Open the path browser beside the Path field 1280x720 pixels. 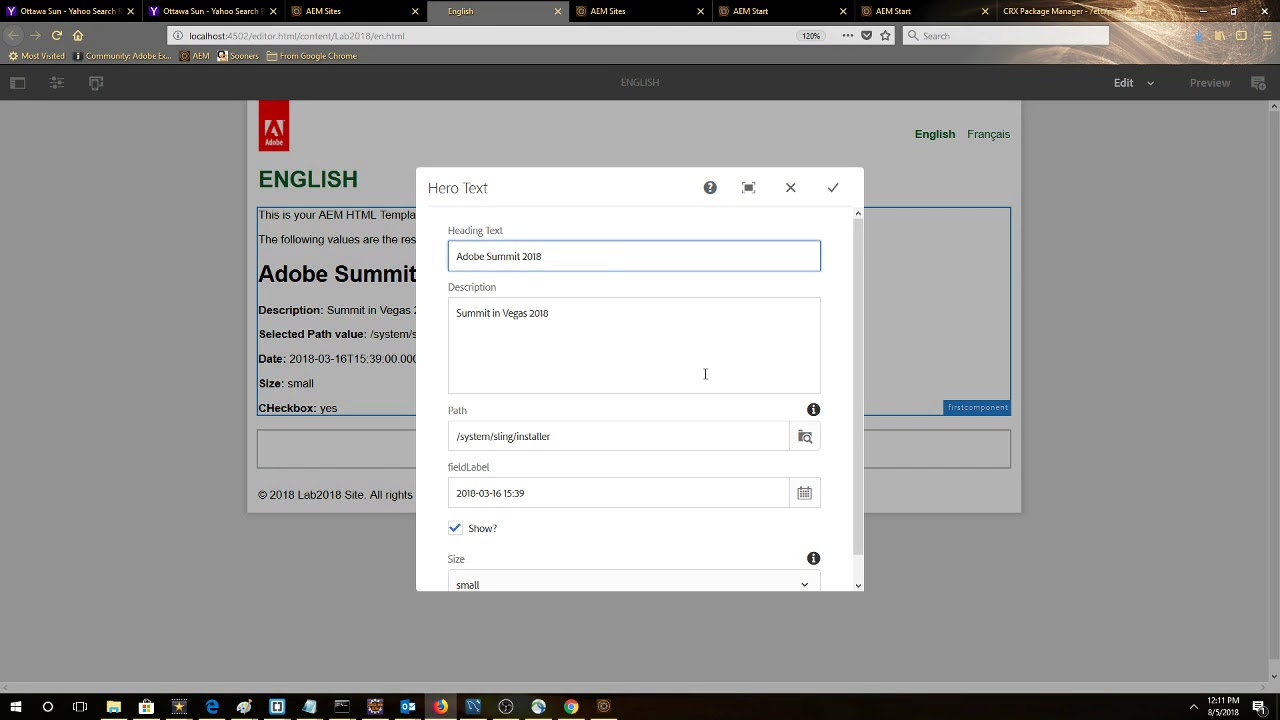point(805,437)
